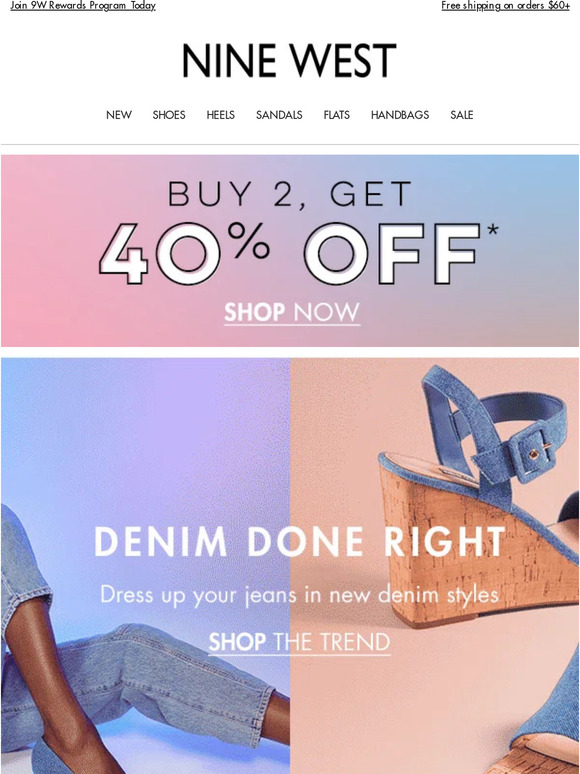Click the BUY 2, GET banner text
Screen dimensions: 580x774
click(x=290, y=194)
